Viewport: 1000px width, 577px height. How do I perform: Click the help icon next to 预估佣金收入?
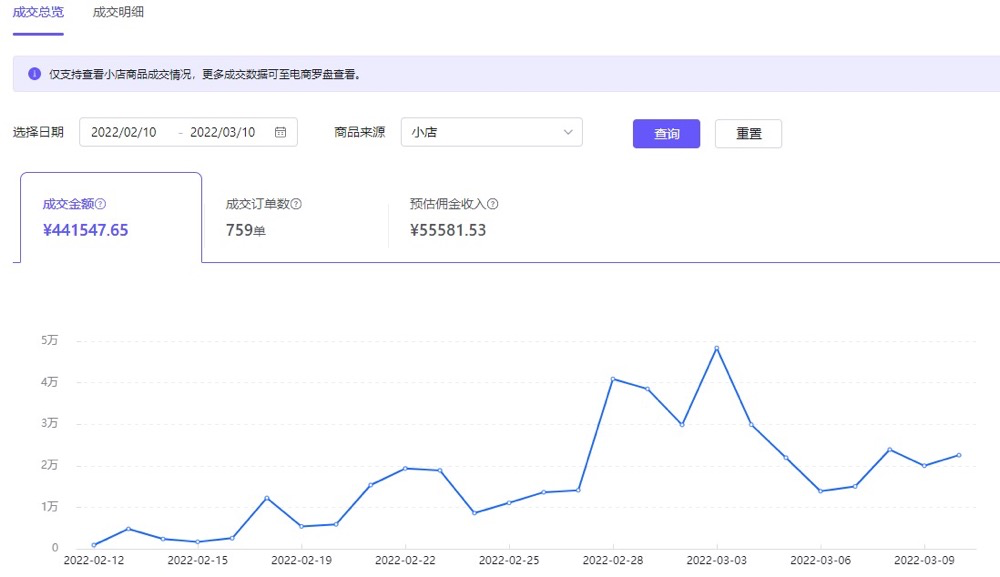492,203
